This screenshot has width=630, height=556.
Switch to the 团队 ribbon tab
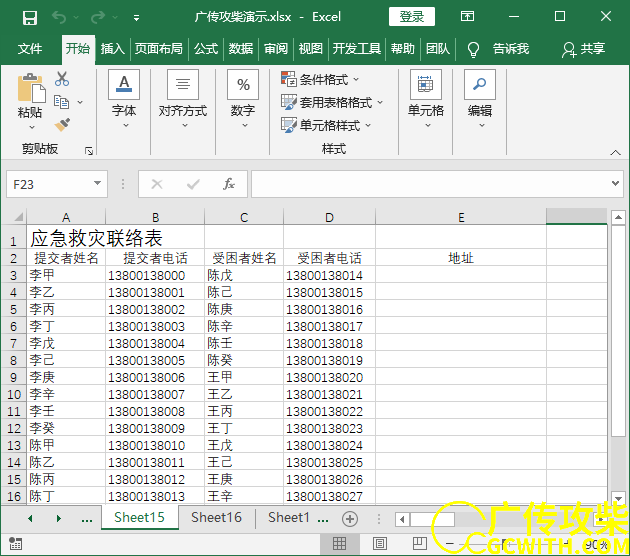coord(438,49)
